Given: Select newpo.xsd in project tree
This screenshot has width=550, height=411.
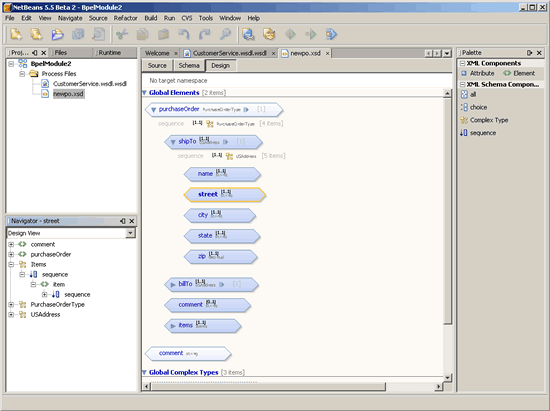Looking at the screenshot, I should coord(68,94).
